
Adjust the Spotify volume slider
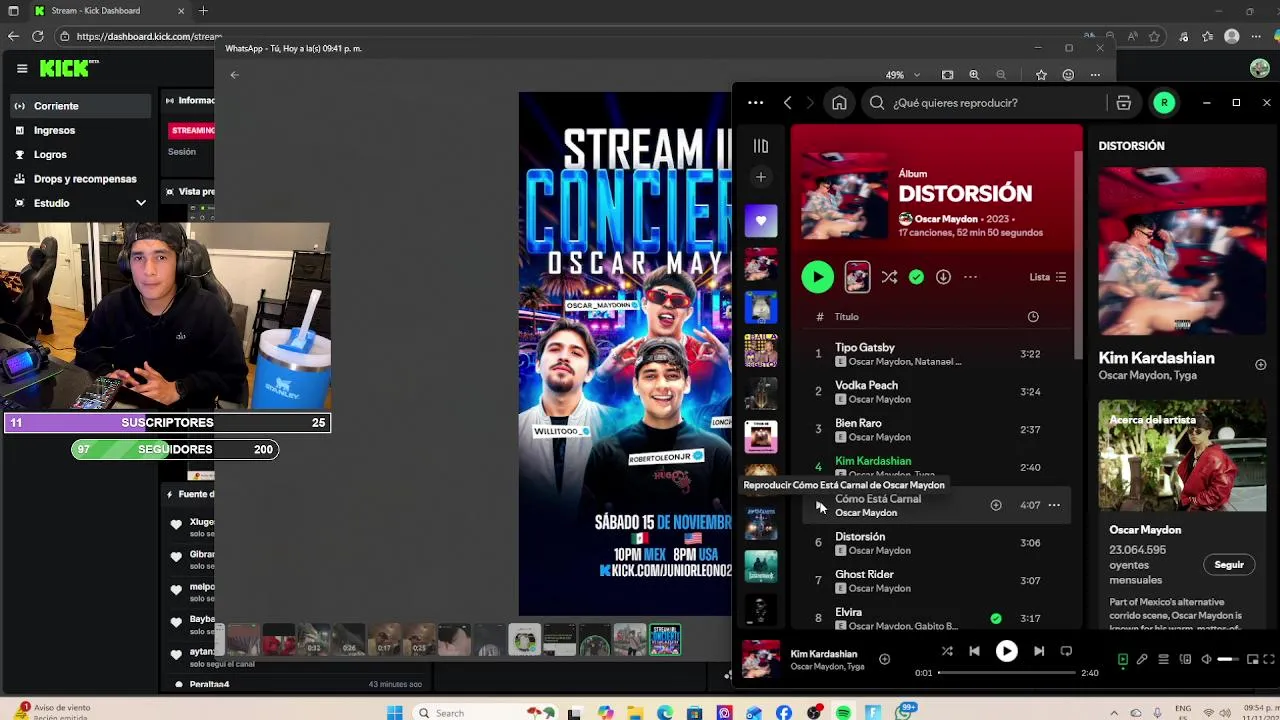tap(1228, 659)
